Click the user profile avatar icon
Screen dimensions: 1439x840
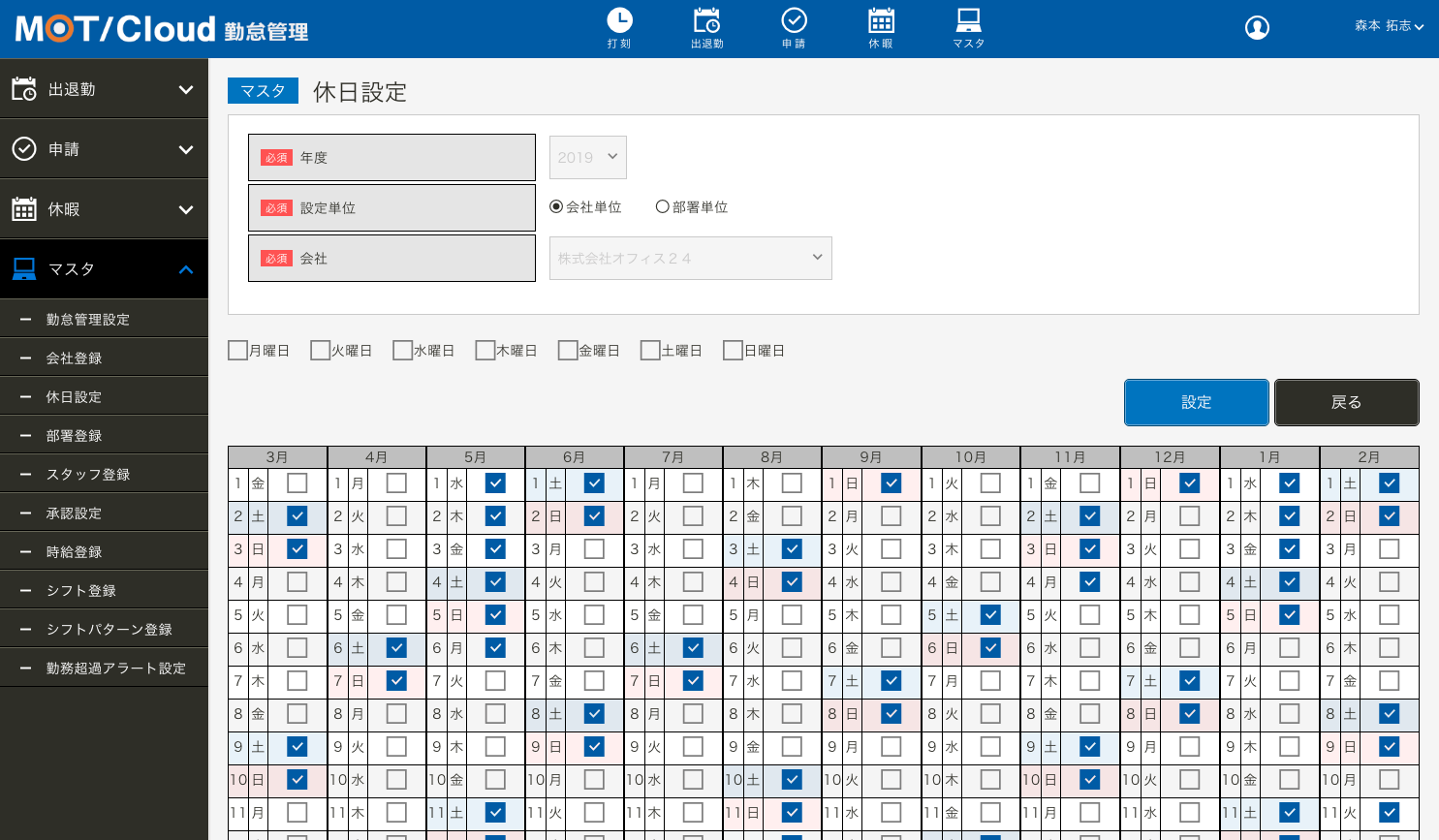(1257, 28)
